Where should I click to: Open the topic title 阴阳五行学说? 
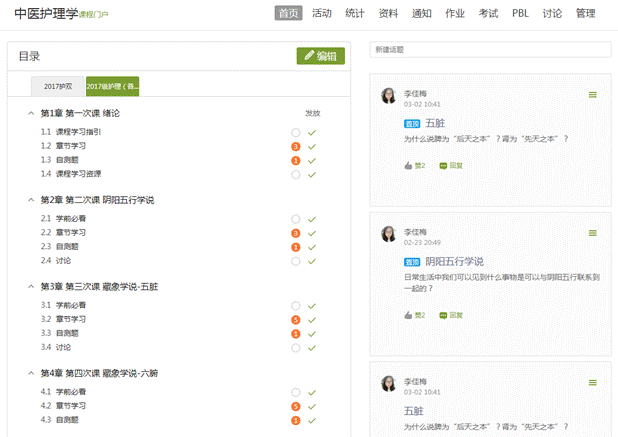point(454,262)
